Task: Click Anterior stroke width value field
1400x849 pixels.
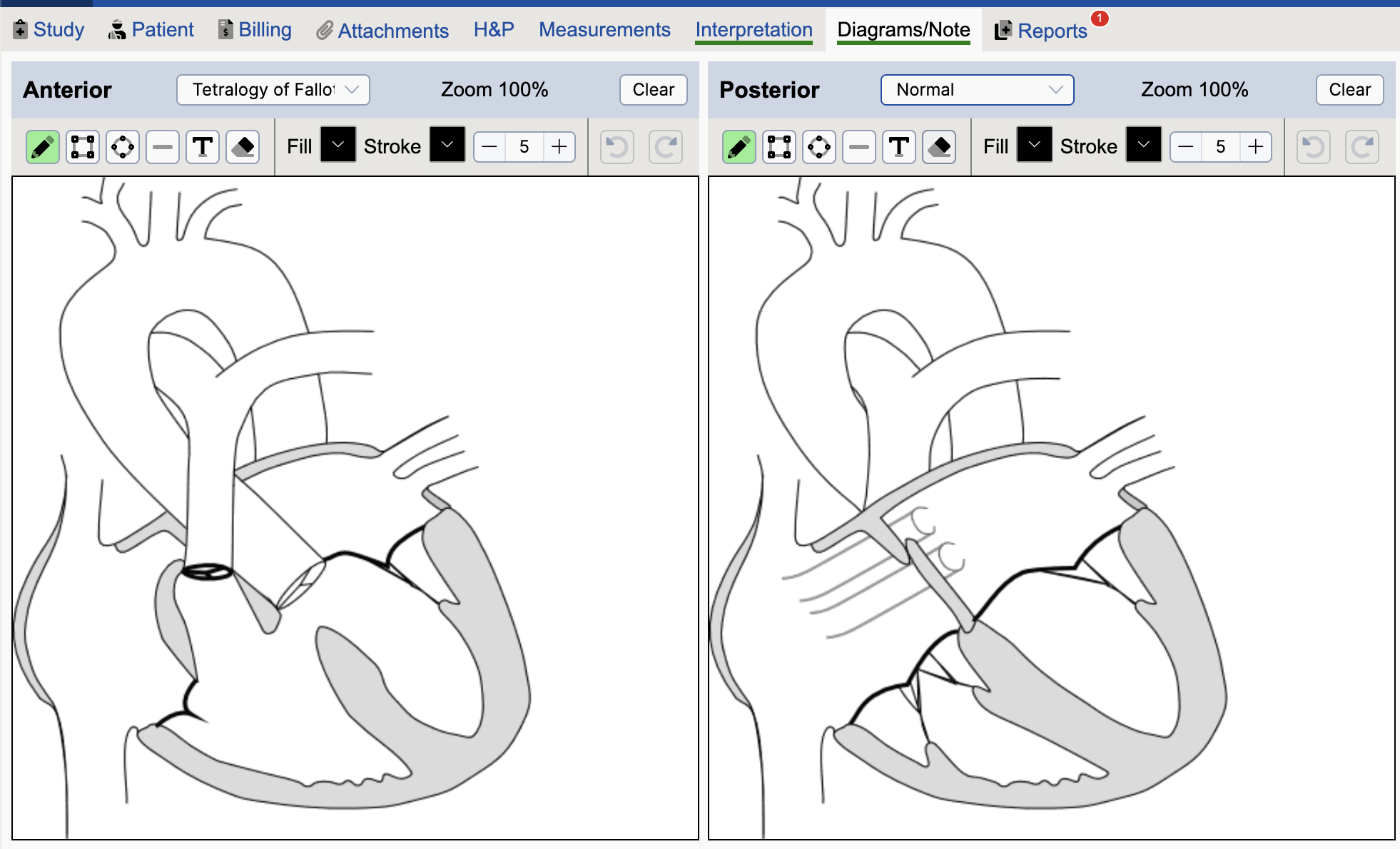Action: tap(524, 147)
